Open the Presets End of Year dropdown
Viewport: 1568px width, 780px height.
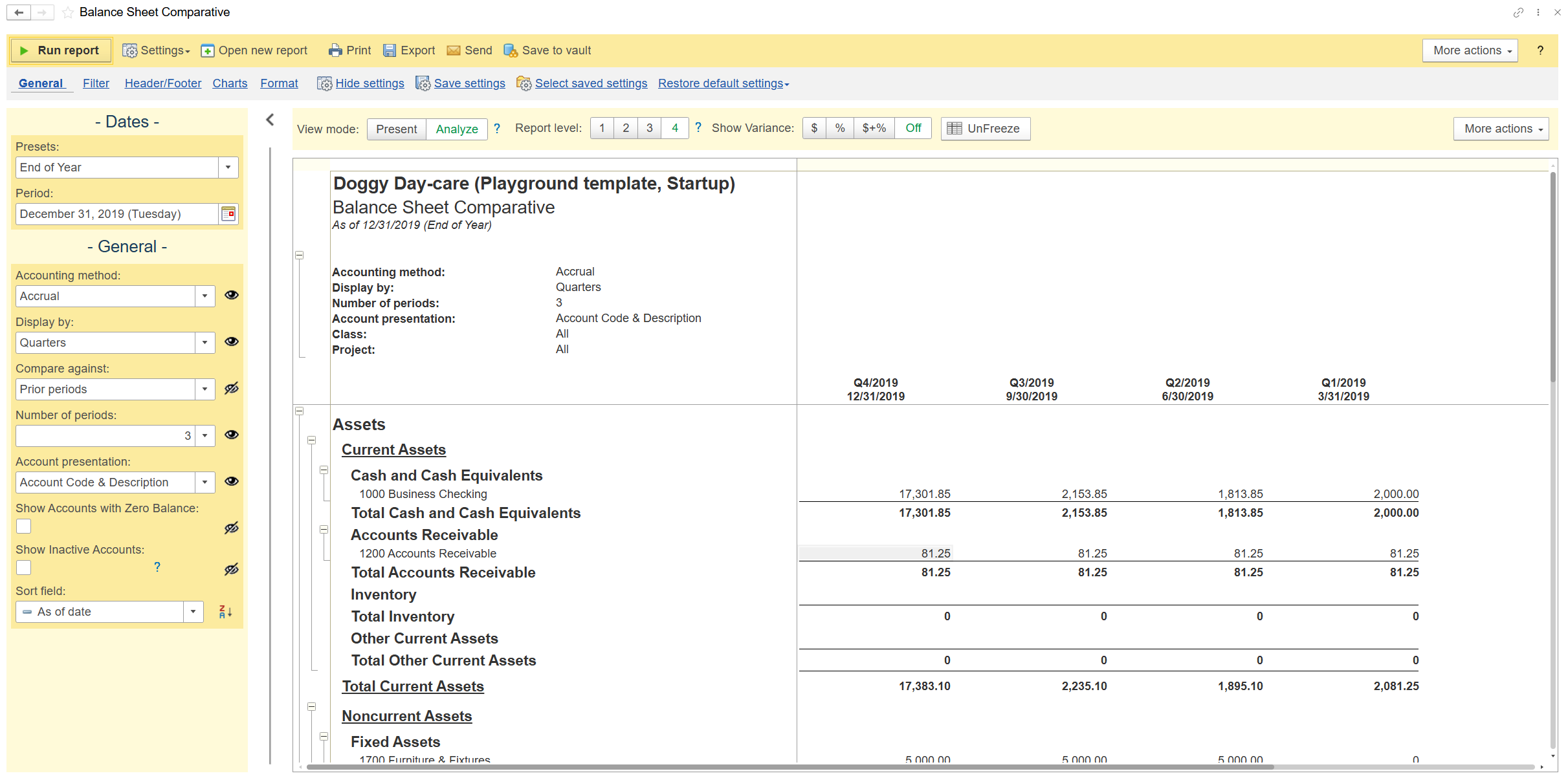point(228,168)
